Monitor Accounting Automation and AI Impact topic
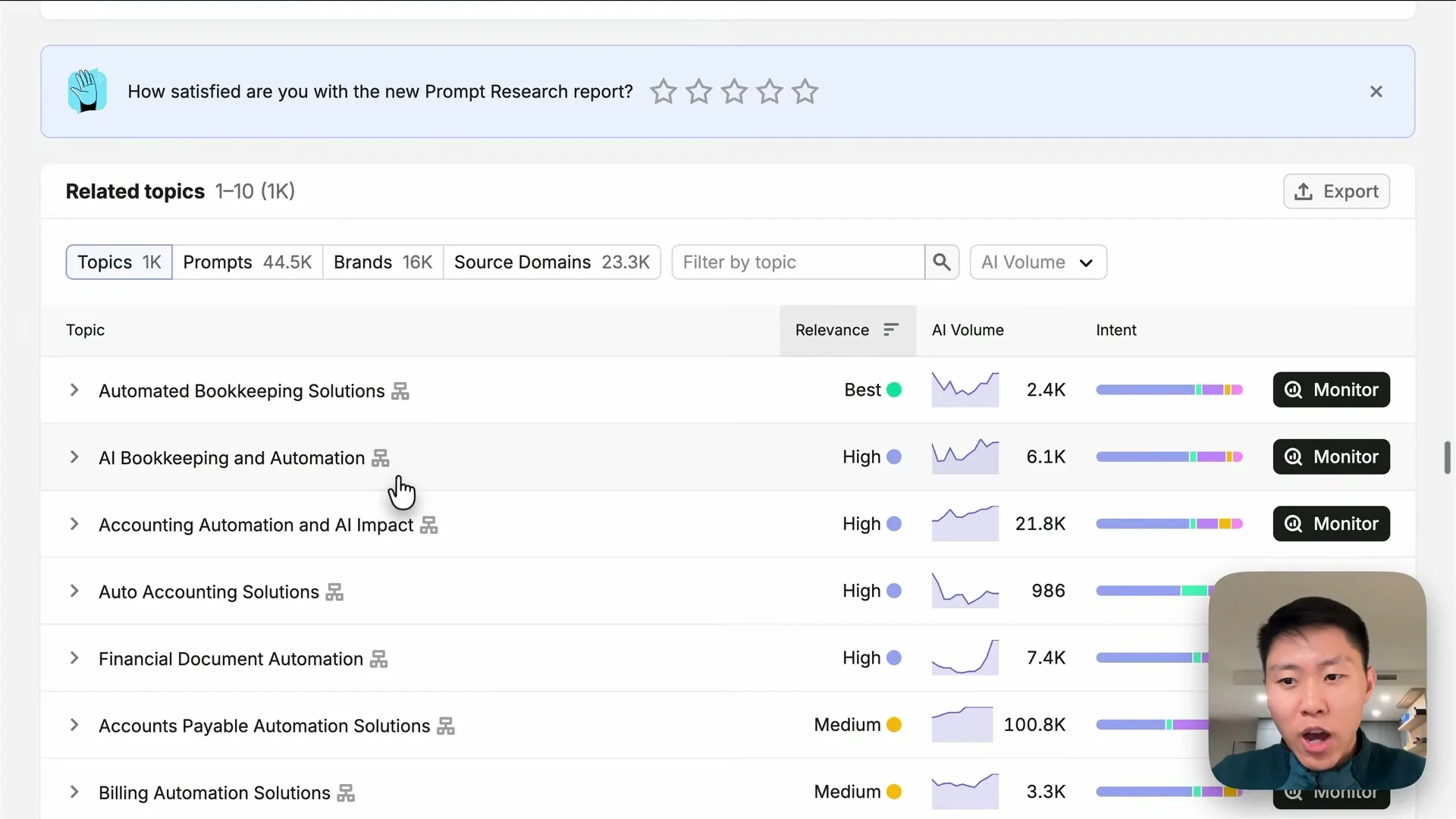 pyautogui.click(x=1332, y=523)
